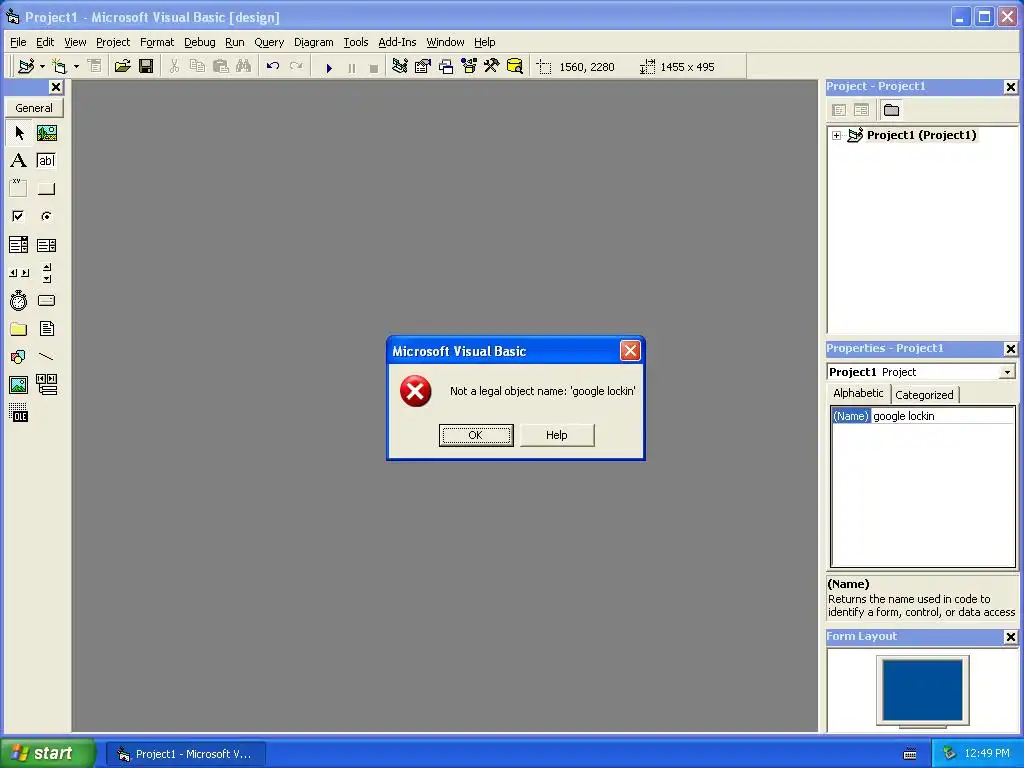This screenshot has width=1024, height=768.
Task: Pick the Timer control tool
Action: point(19,300)
